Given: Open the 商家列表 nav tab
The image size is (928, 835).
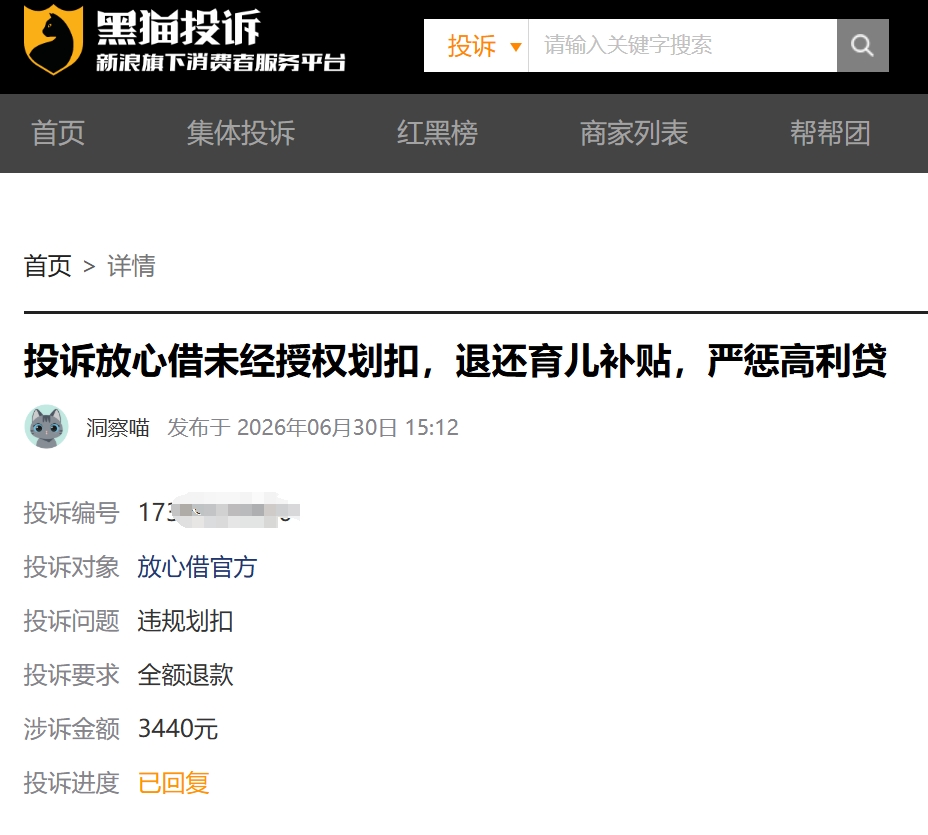Looking at the screenshot, I should [x=634, y=133].
